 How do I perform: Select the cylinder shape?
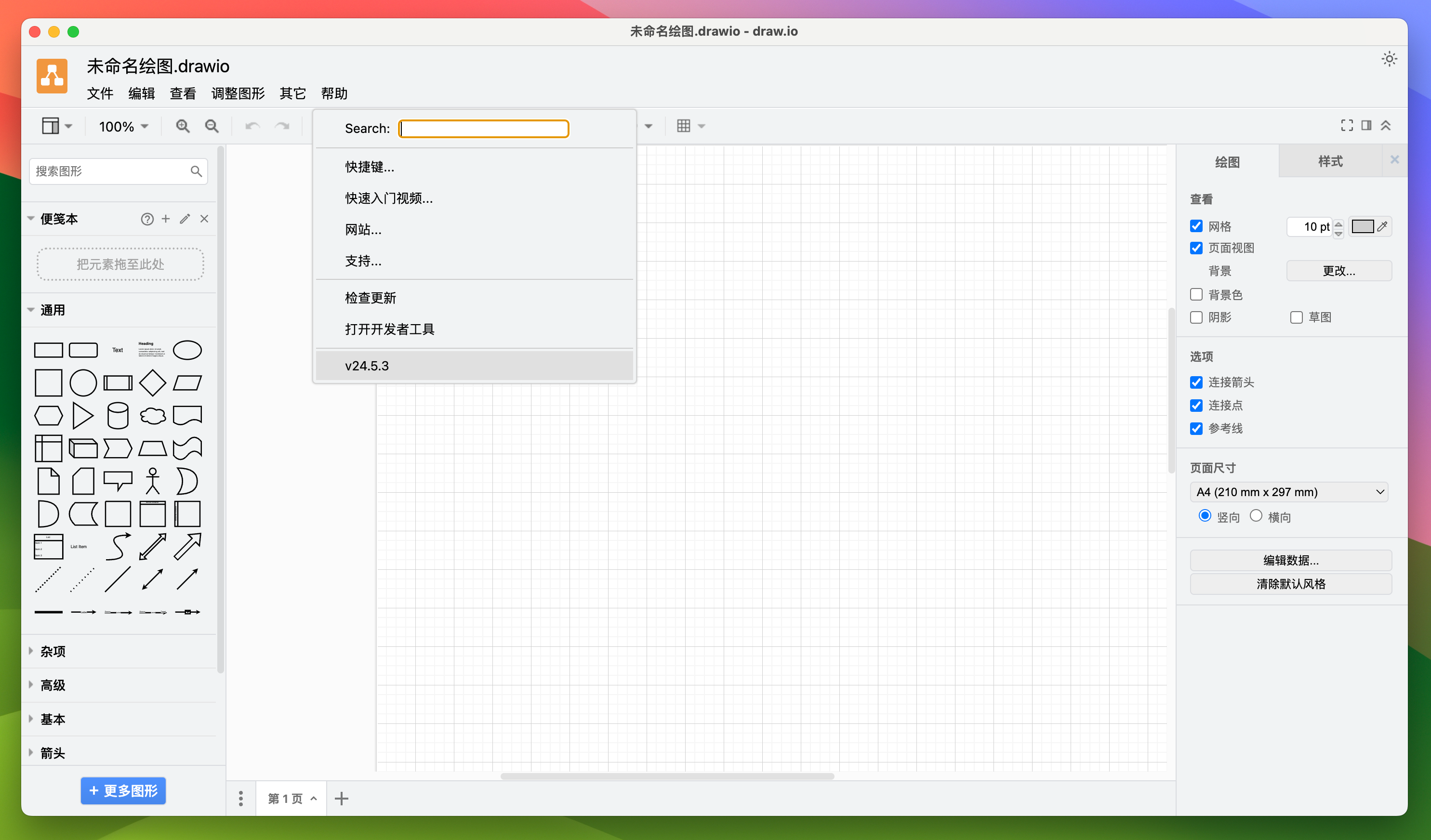[x=118, y=416]
